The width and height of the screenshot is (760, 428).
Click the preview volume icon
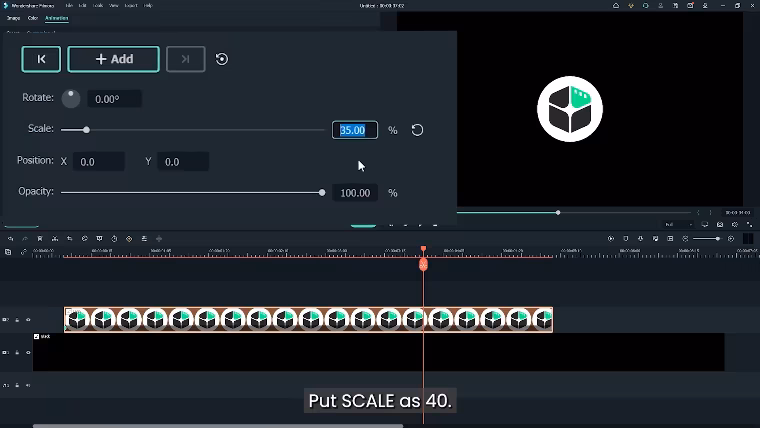(x=735, y=224)
